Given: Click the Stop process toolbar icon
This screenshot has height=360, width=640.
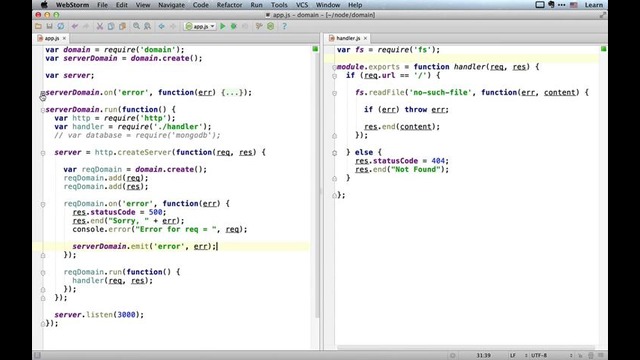Looking at the screenshot, I should [x=245, y=26].
